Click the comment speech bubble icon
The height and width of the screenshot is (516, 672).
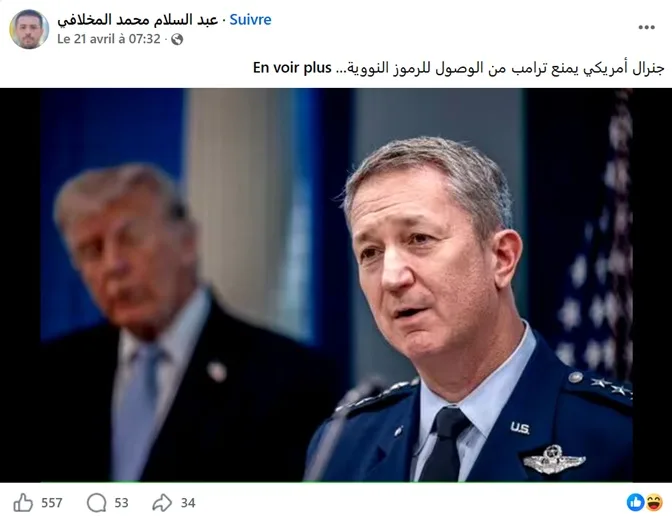pyautogui.click(x=96, y=502)
